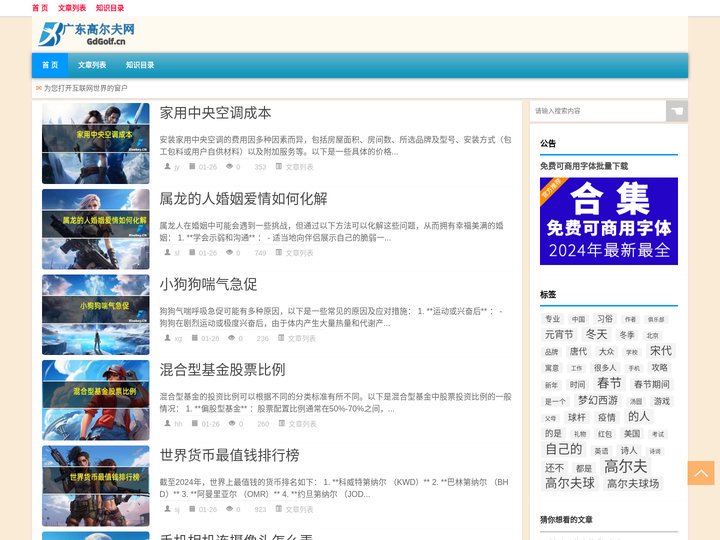Image resolution: width=720 pixels, height=540 pixels.
Task: Click 首页 link in the top red menu
Action: (40, 8)
